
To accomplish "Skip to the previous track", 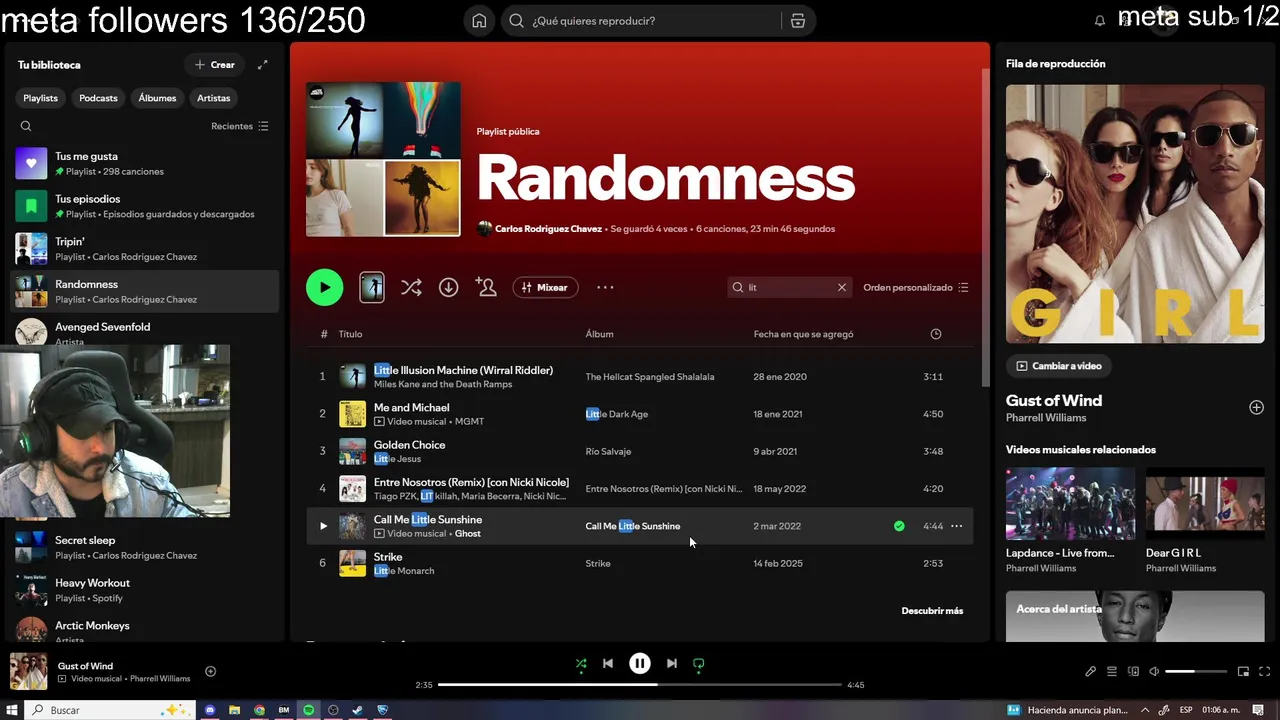I will click(608, 663).
